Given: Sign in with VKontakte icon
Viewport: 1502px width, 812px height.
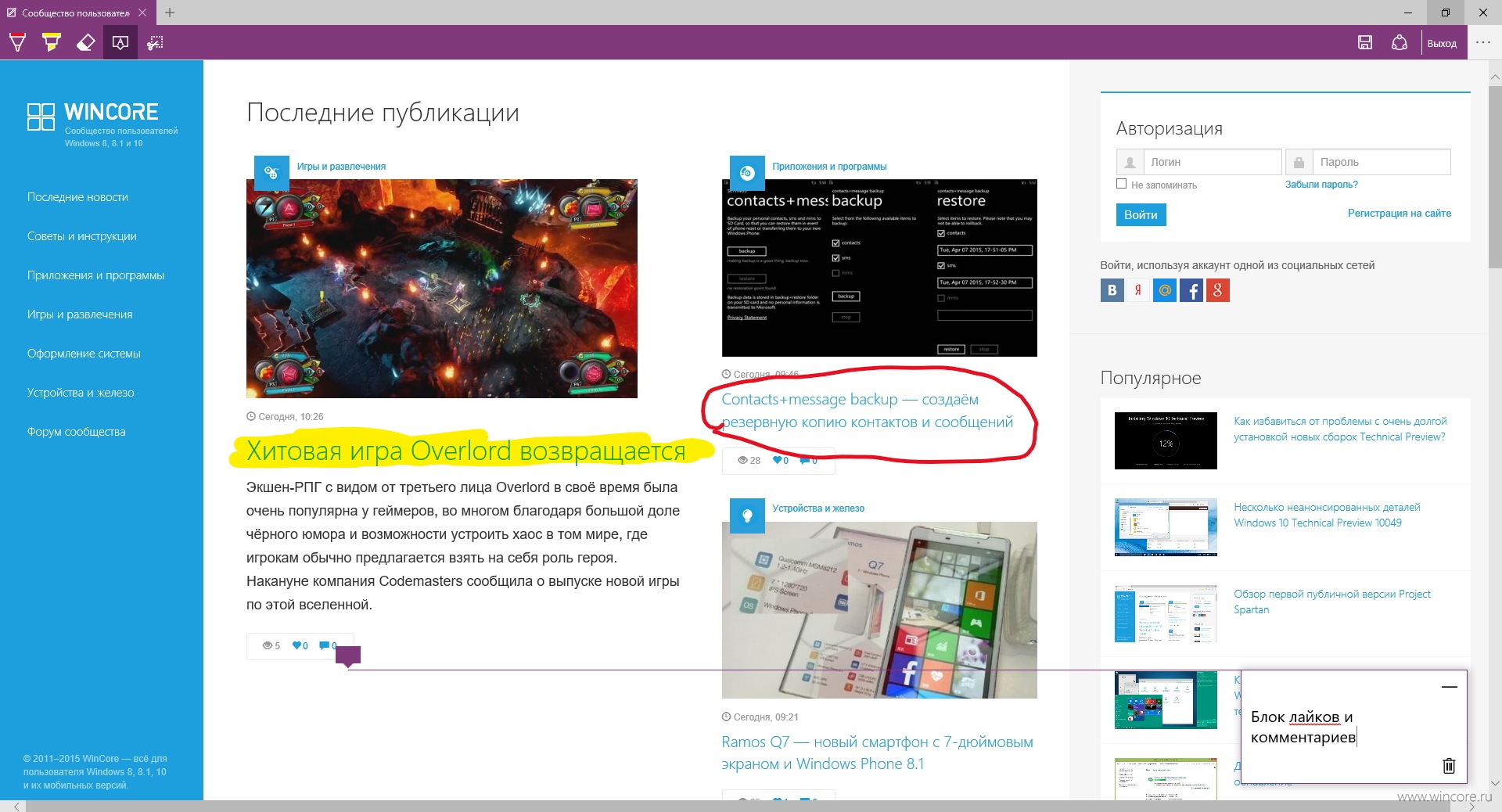Looking at the screenshot, I should pyautogui.click(x=1112, y=290).
